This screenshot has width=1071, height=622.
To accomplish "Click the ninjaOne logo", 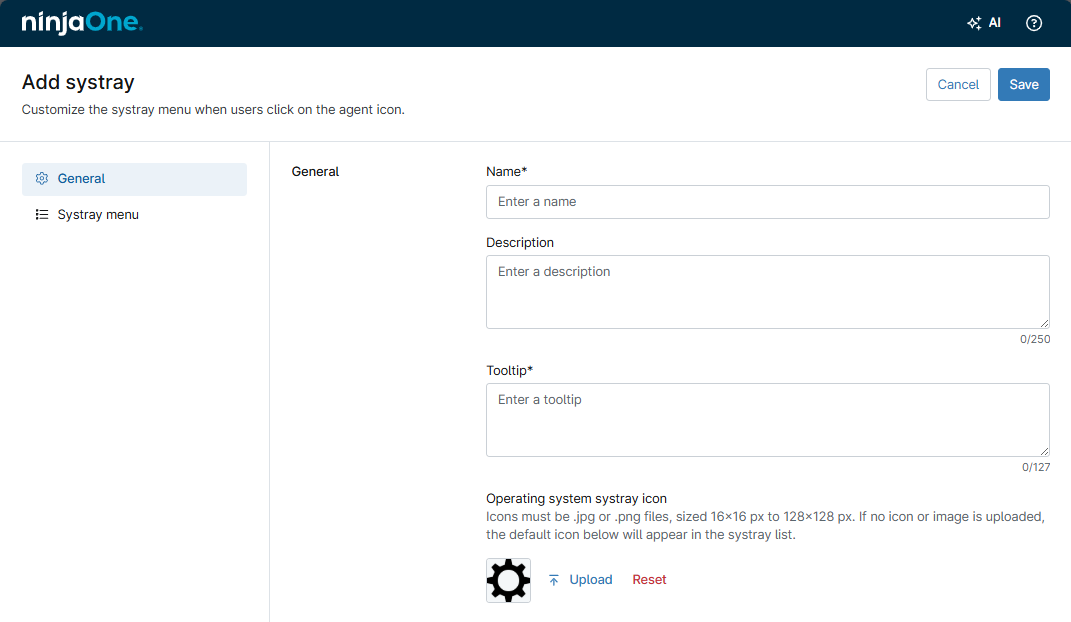I will pyautogui.click(x=82, y=22).
